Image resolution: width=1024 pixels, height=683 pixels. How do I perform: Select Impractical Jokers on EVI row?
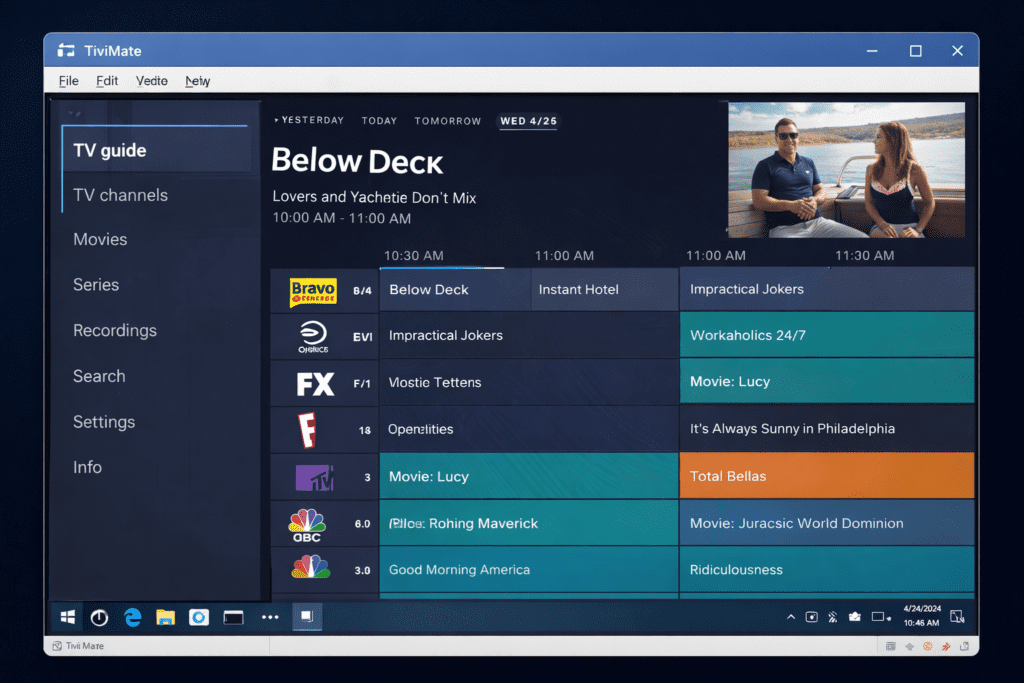(x=529, y=335)
